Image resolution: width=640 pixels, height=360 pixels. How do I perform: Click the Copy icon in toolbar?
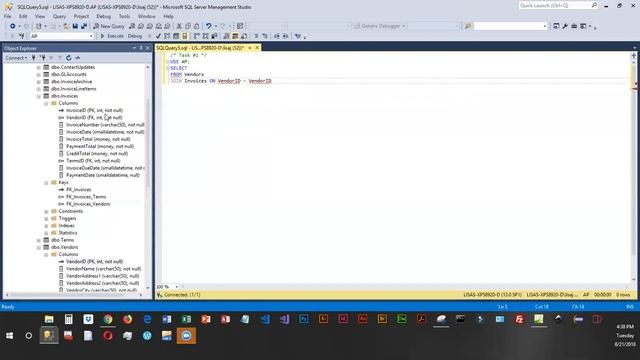point(188,26)
